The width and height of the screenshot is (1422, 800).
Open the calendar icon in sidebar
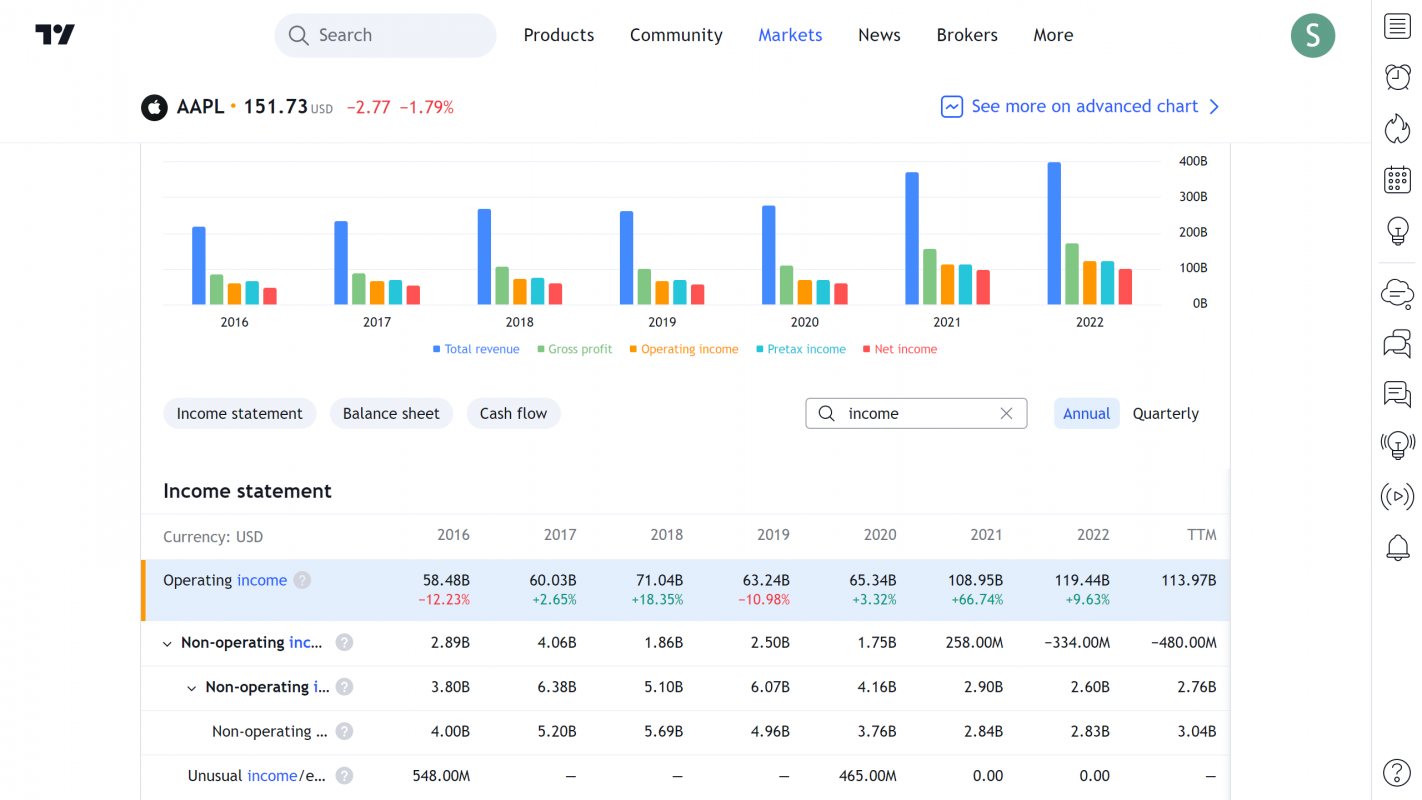pos(1397,180)
